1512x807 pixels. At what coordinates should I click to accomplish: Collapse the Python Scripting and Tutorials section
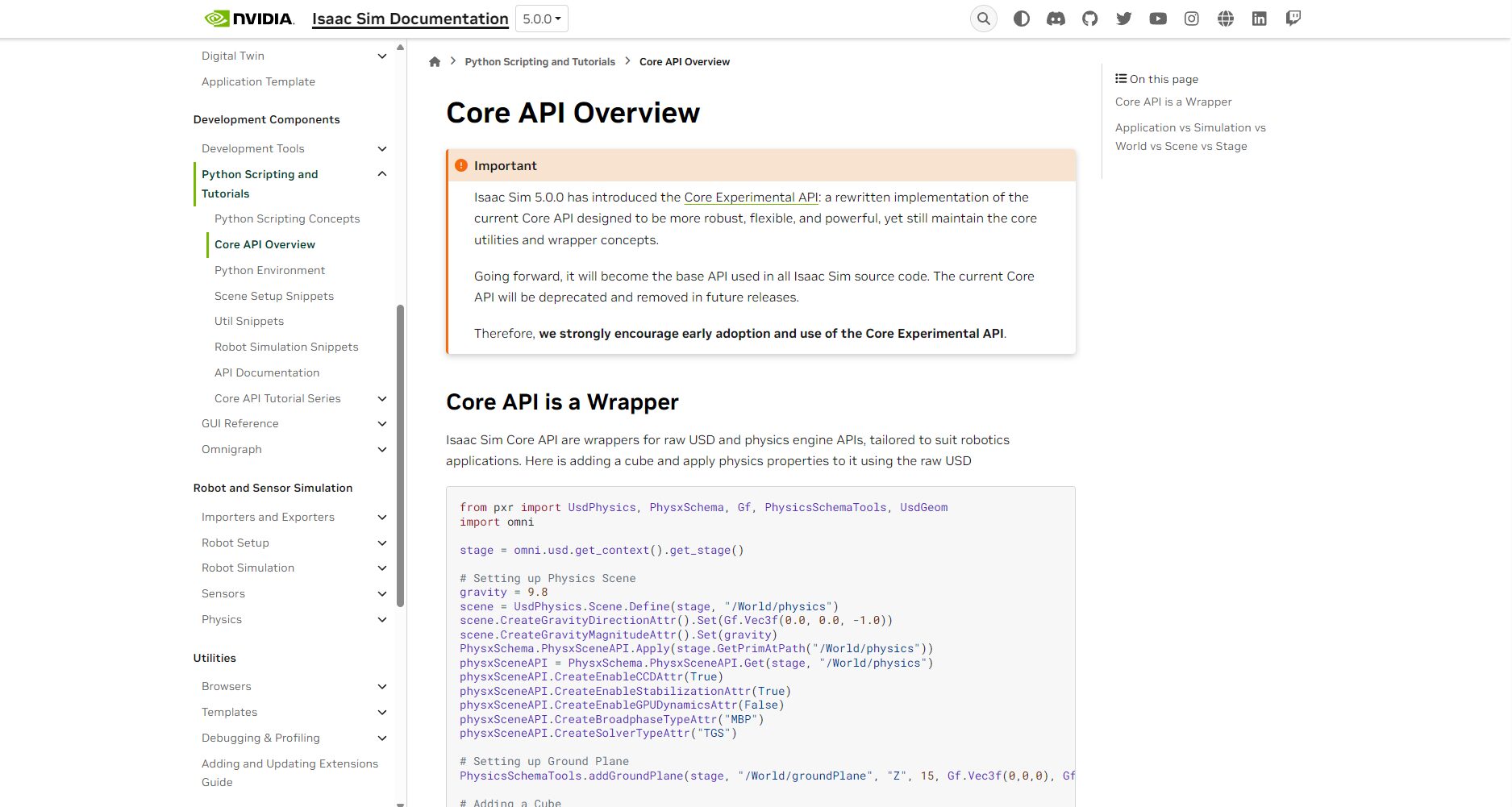click(382, 174)
